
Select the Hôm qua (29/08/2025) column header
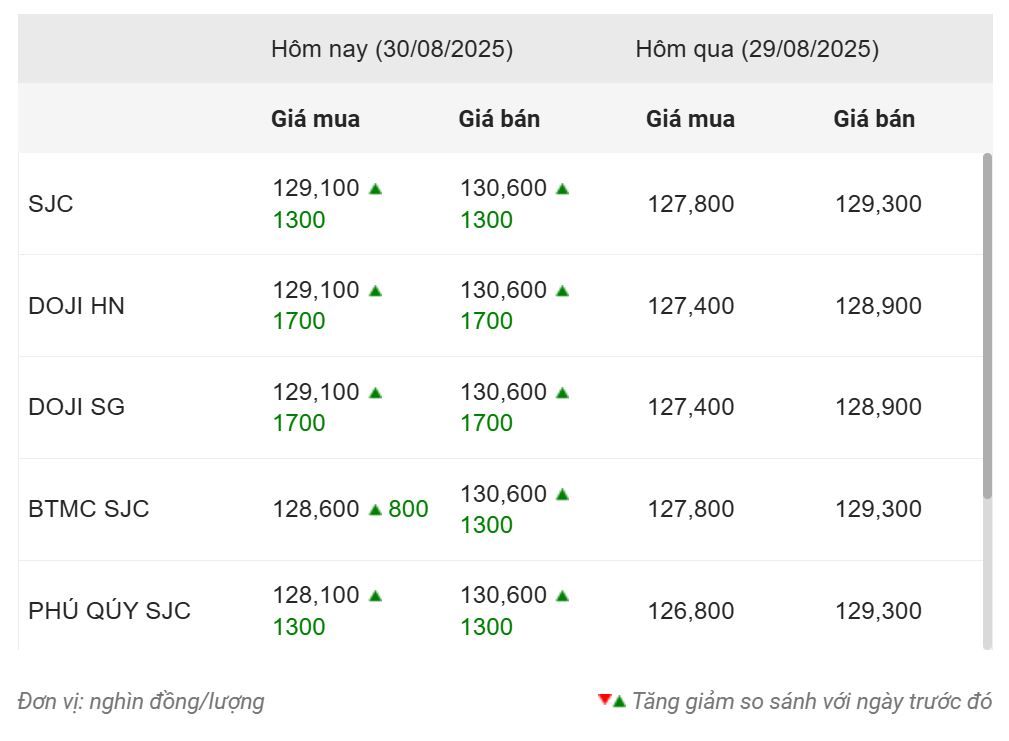pyautogui.click(x=757, y=49)
